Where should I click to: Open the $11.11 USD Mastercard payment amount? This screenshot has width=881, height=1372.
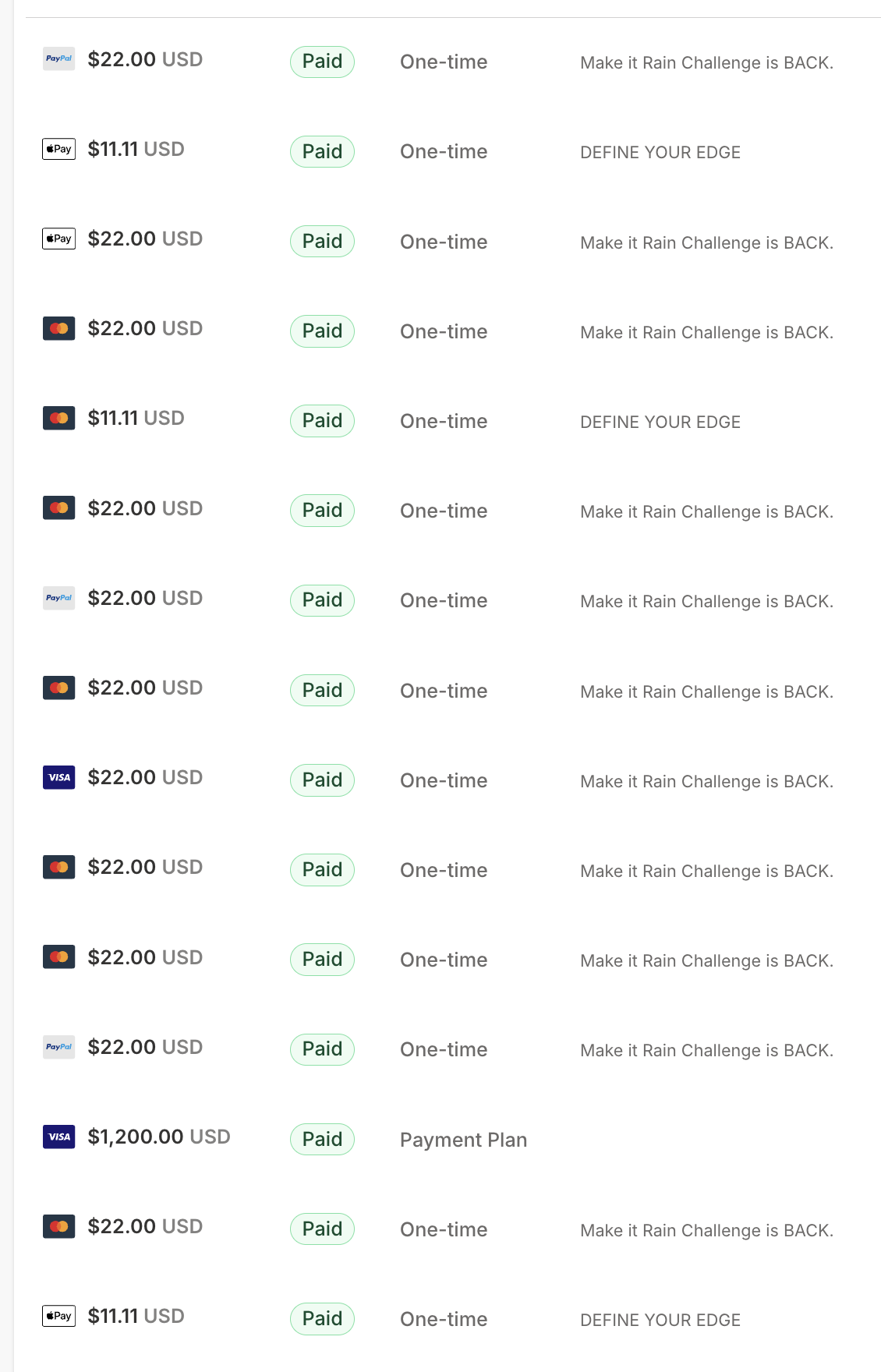click(x=136, y=418)
